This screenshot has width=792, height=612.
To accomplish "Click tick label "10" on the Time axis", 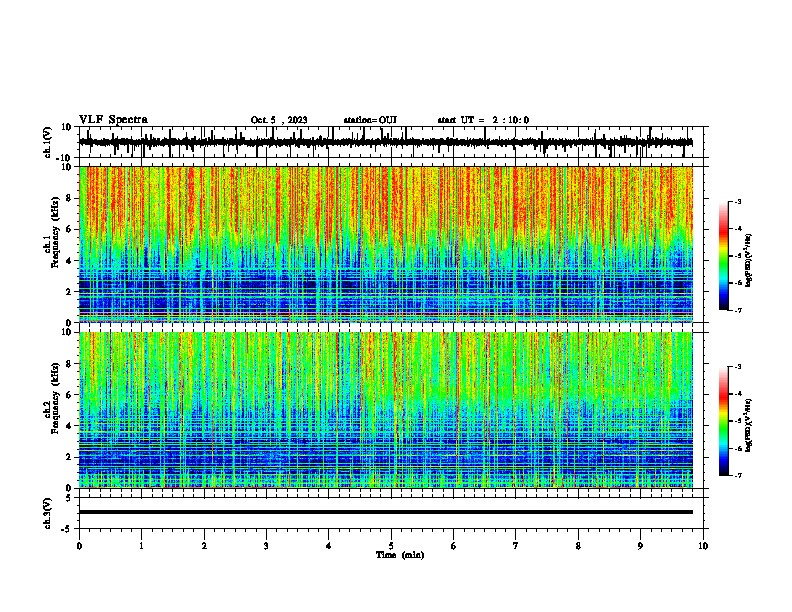I will [x=703, y=546].
